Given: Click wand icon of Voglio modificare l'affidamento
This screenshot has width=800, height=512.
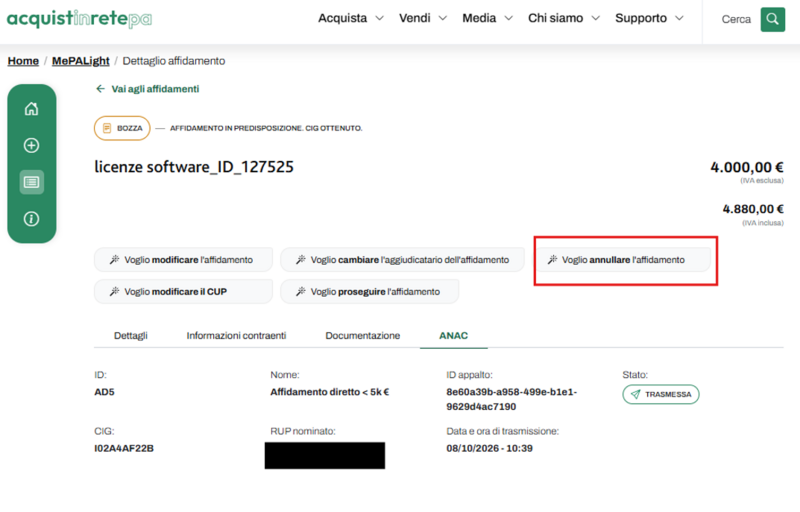Looking at the screenshot, I should pyautogui.click(x=114, y=260).
